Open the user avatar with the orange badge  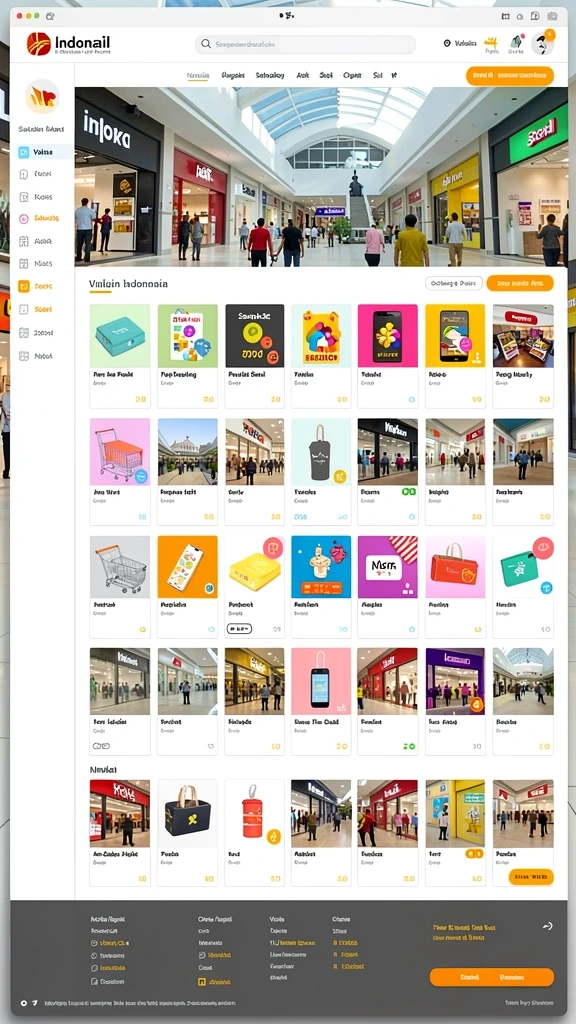click(x=542, y=43)
